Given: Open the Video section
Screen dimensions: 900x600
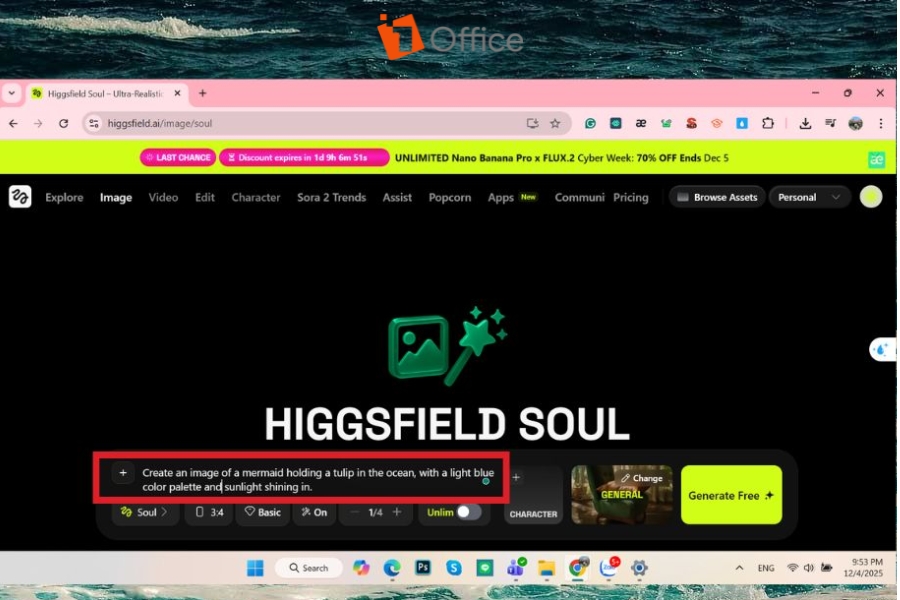Looking at the screenshot, I should tap(164, 198).
